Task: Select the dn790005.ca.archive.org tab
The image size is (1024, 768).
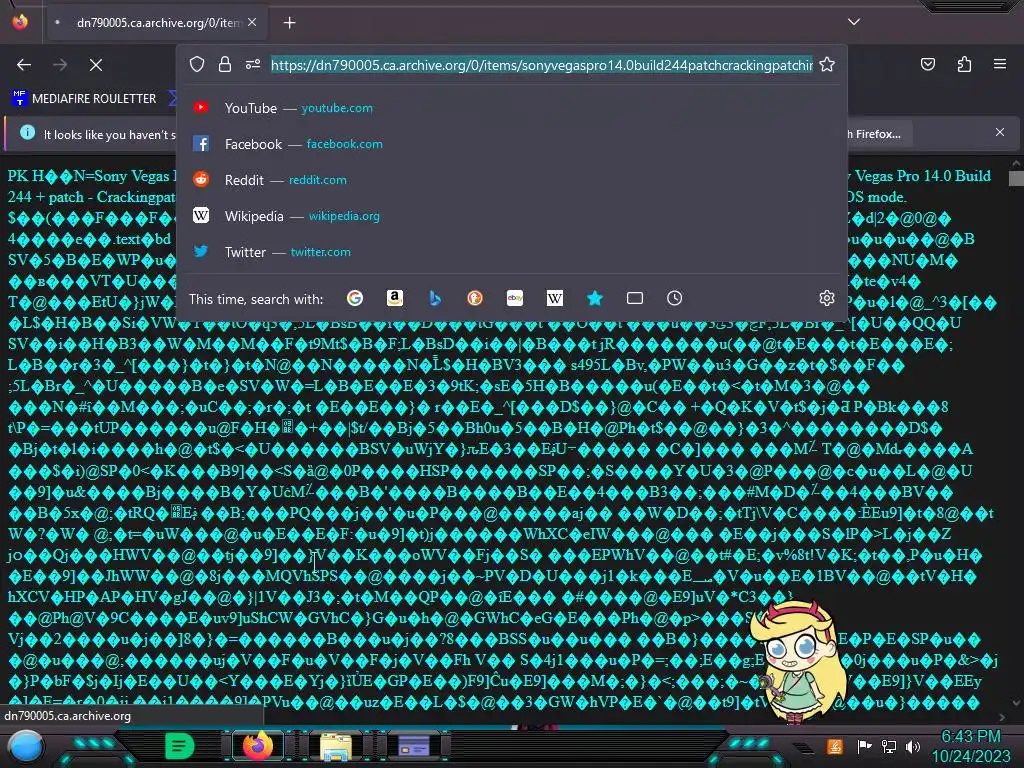Action: 155,23
